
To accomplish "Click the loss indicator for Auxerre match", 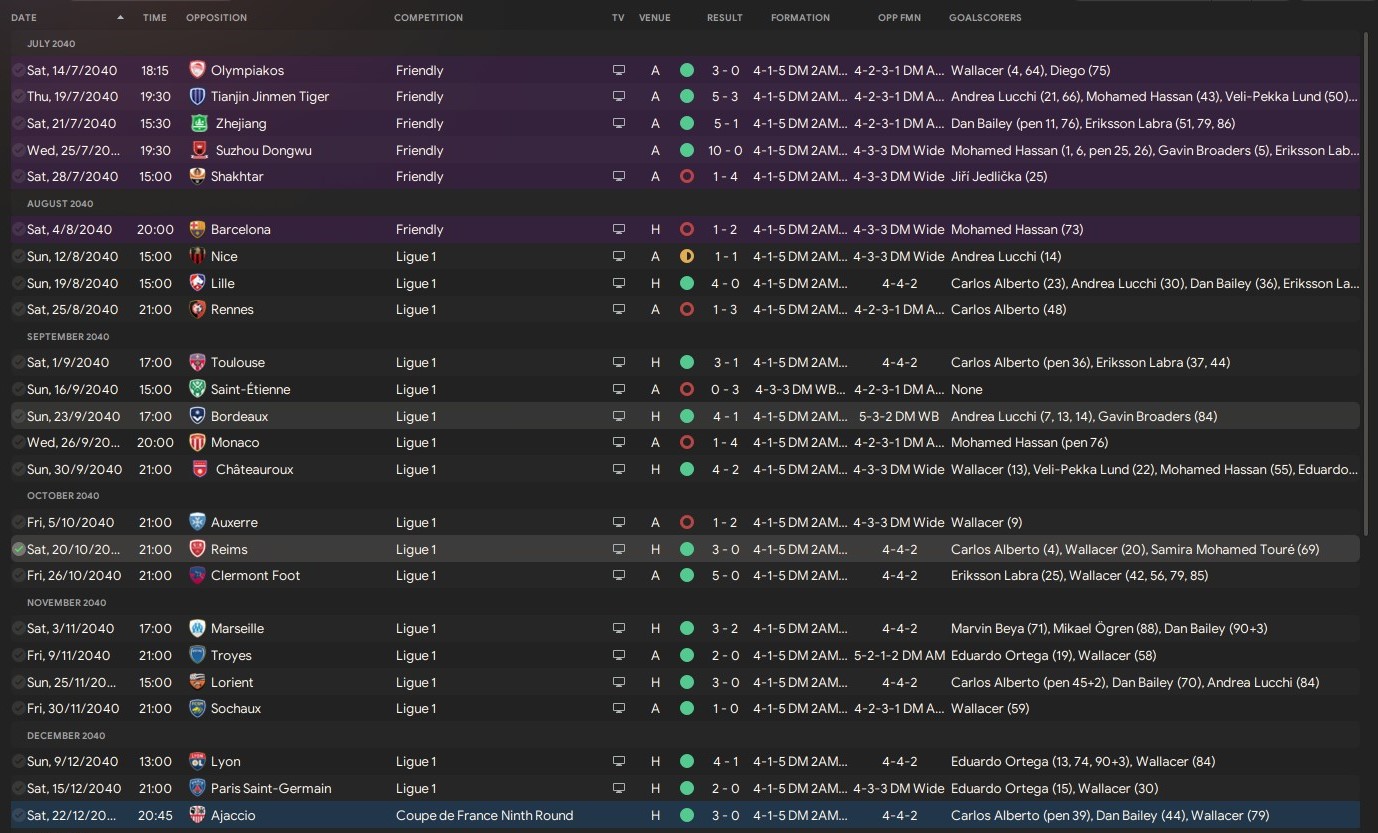I will [686, 522].
